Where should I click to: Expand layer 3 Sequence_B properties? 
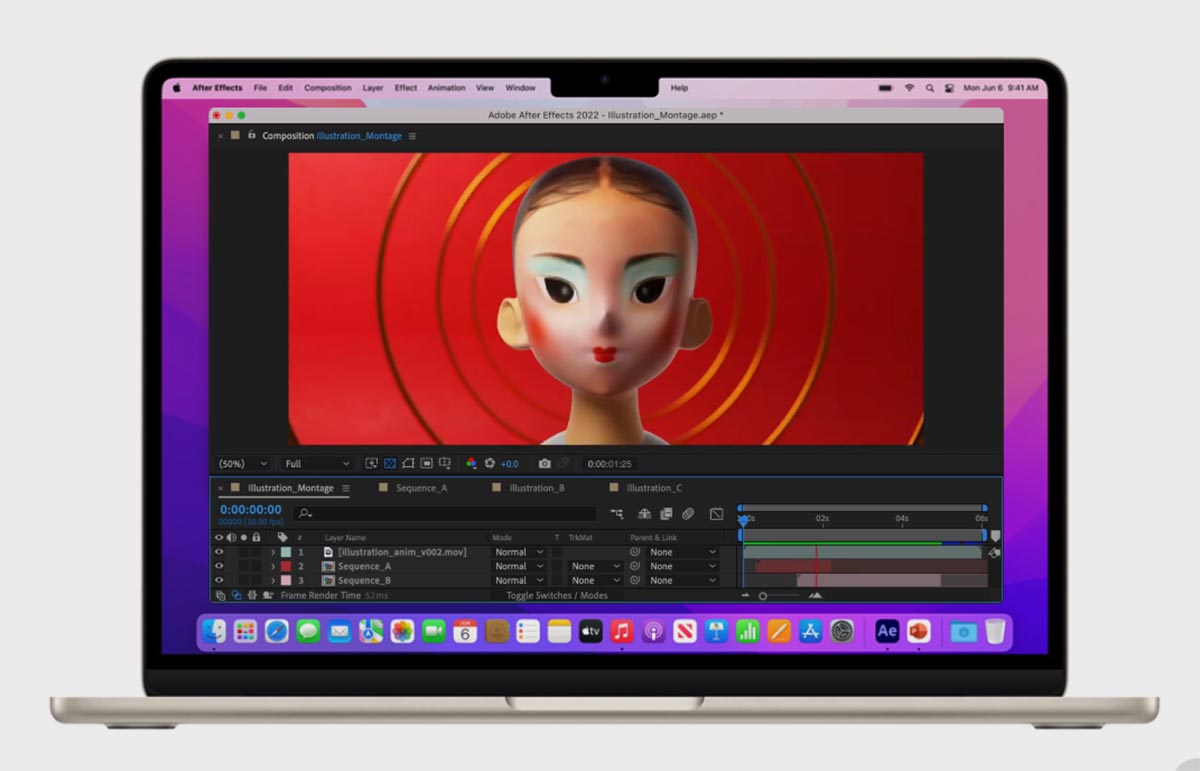pos(273,580)
